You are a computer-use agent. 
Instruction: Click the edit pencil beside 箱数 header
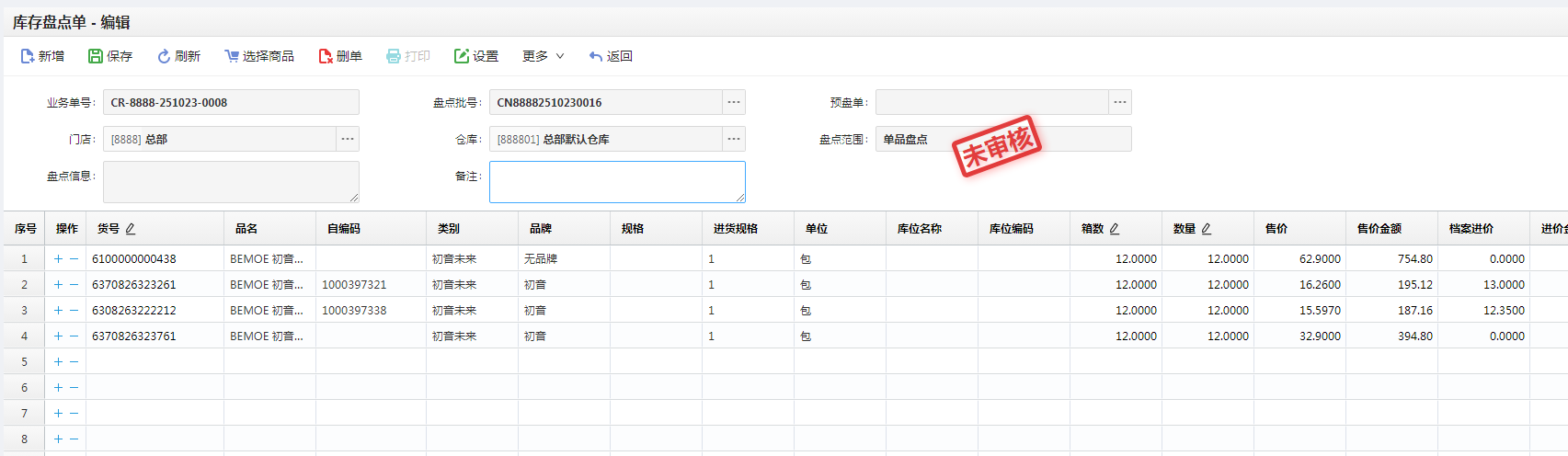pyautogui.click(x=1115, y=229)
